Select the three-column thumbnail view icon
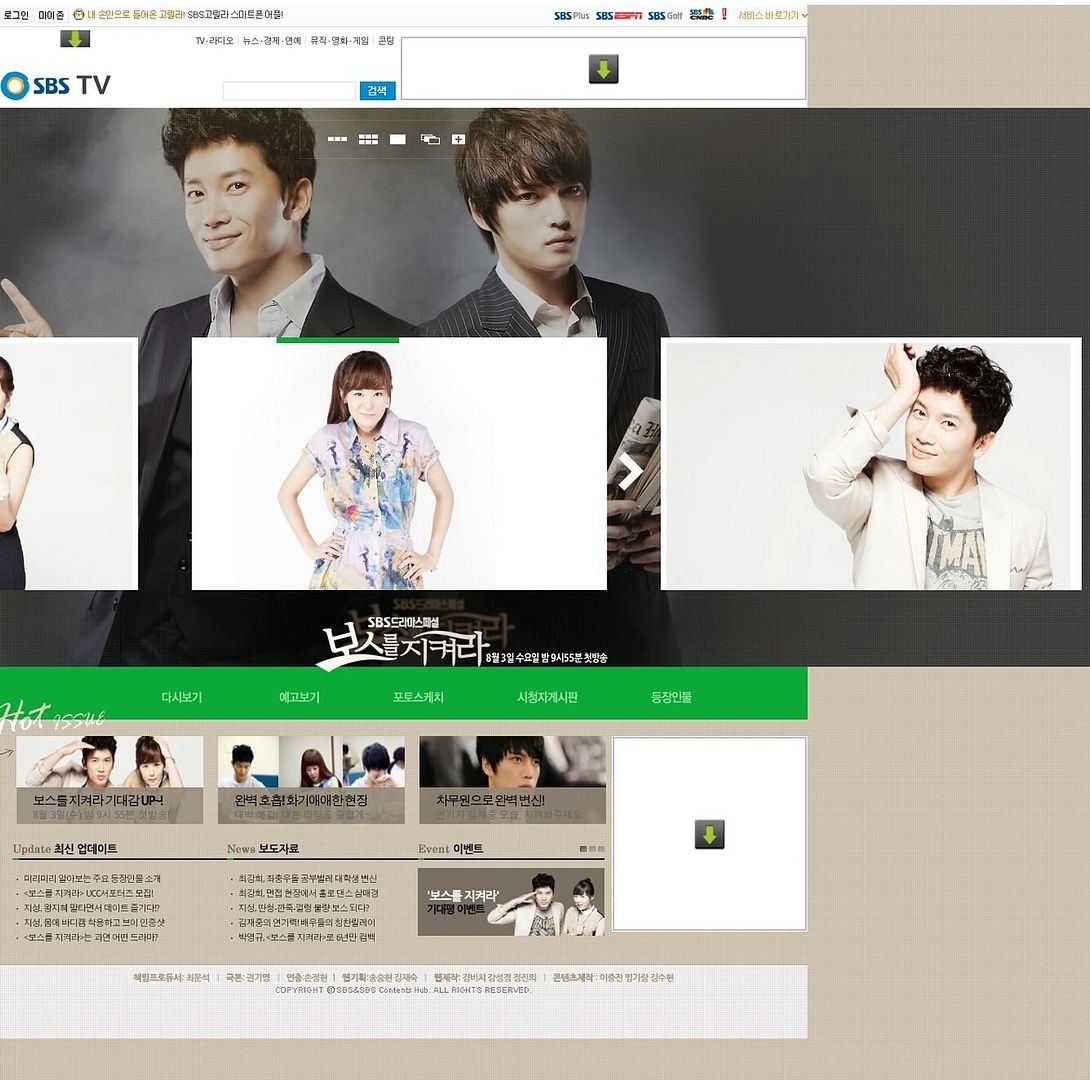The width and height of the screenshot is (1090, 1080). click(337, 139)
